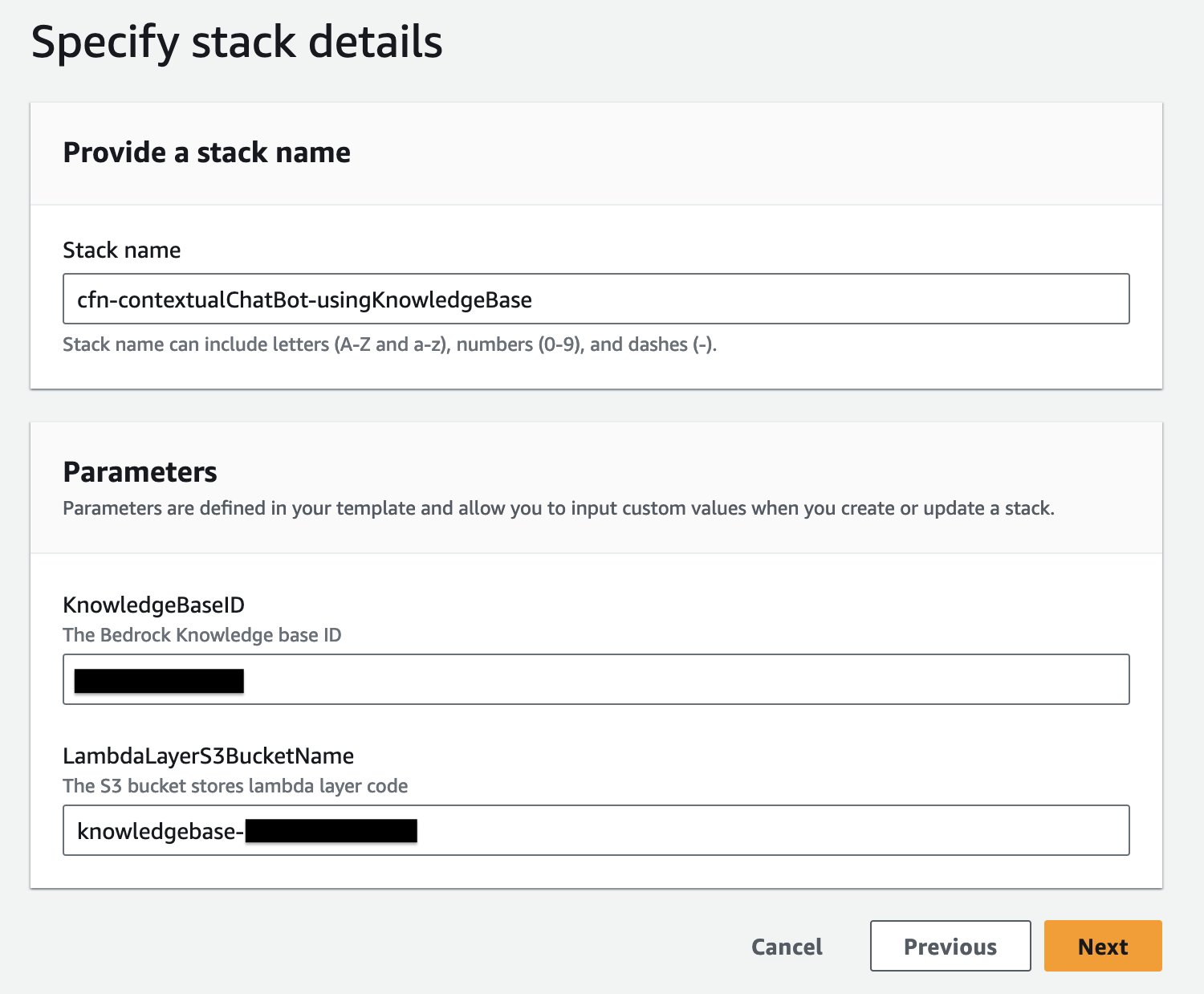Click the Next button

(1103, 946)
